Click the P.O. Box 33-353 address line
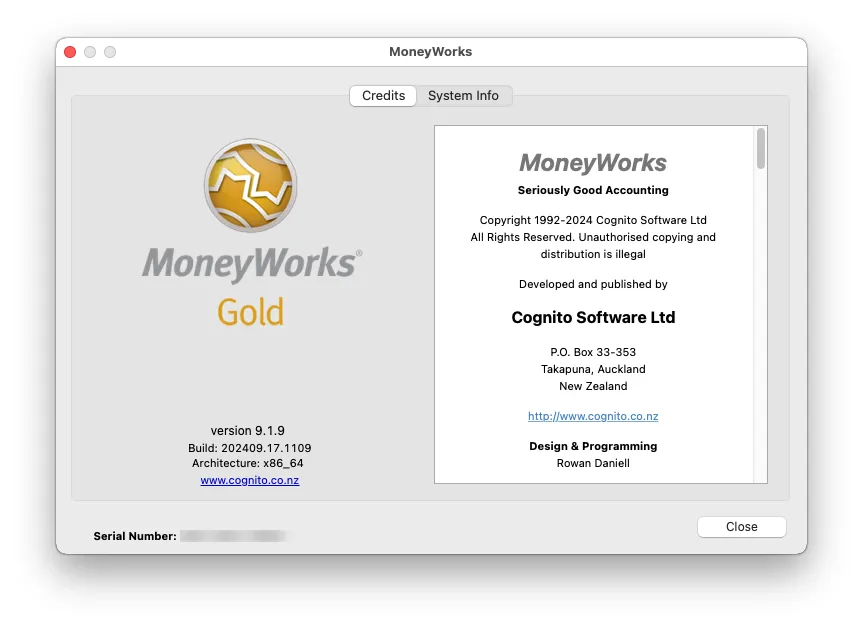863x624 pixels. point(593,352)
